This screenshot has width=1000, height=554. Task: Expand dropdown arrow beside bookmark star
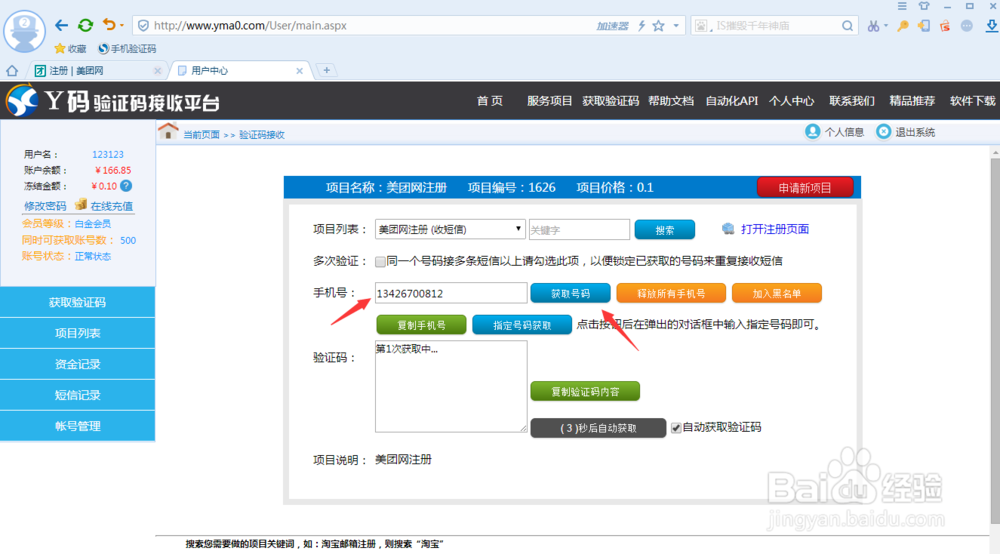pos(676,26)
